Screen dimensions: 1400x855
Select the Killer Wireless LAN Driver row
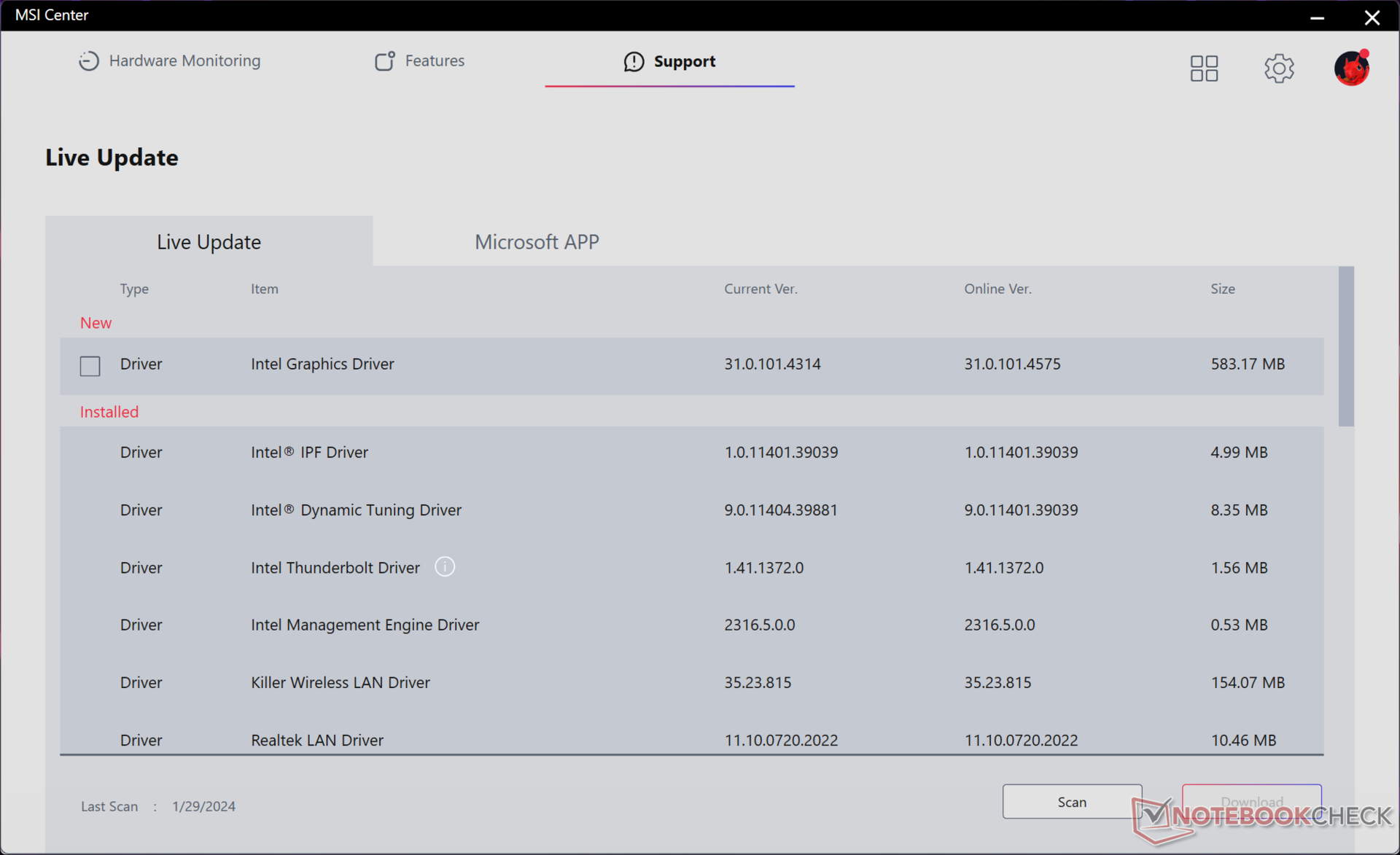(691, 683)
